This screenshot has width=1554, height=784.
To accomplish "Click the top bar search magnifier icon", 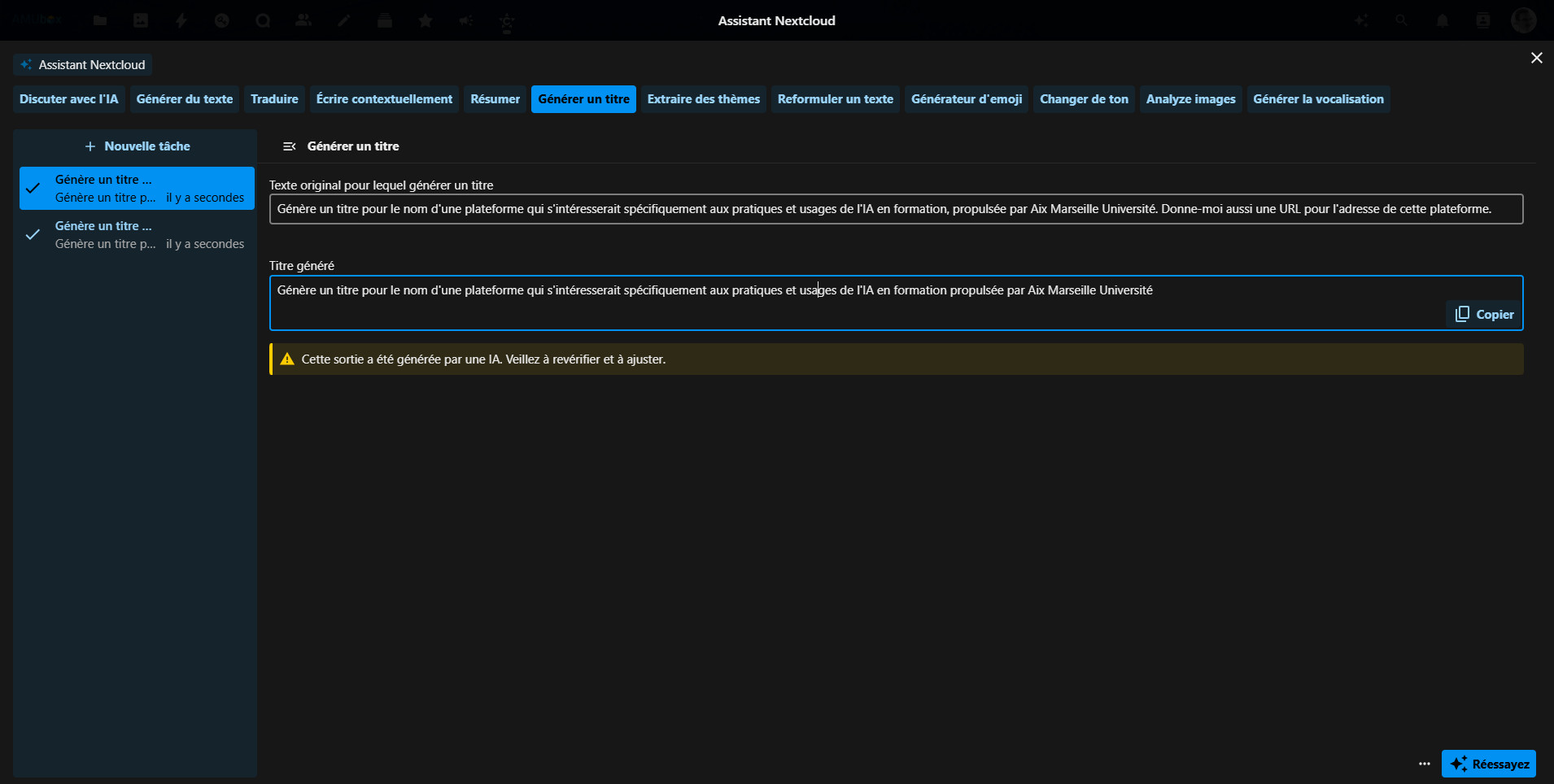I will tap(1402, 20).
